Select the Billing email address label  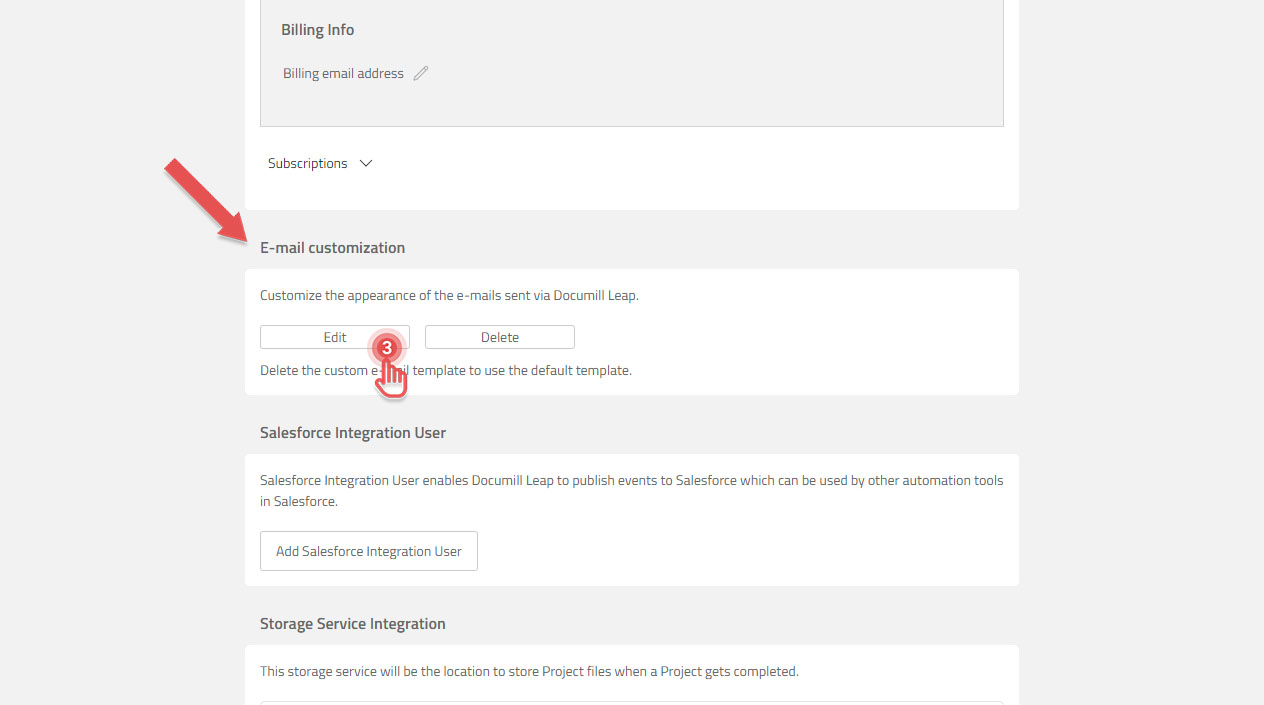(343, 72)
